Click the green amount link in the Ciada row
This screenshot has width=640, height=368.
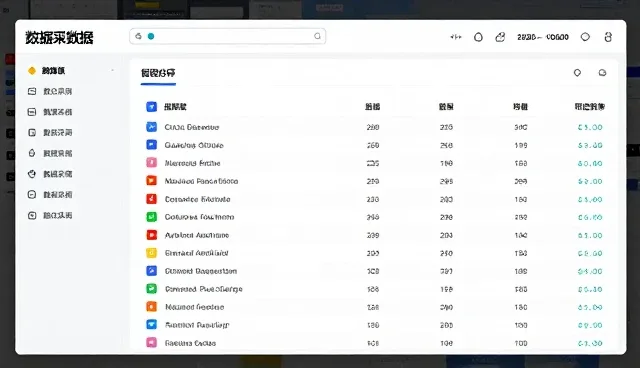[590, 127]
